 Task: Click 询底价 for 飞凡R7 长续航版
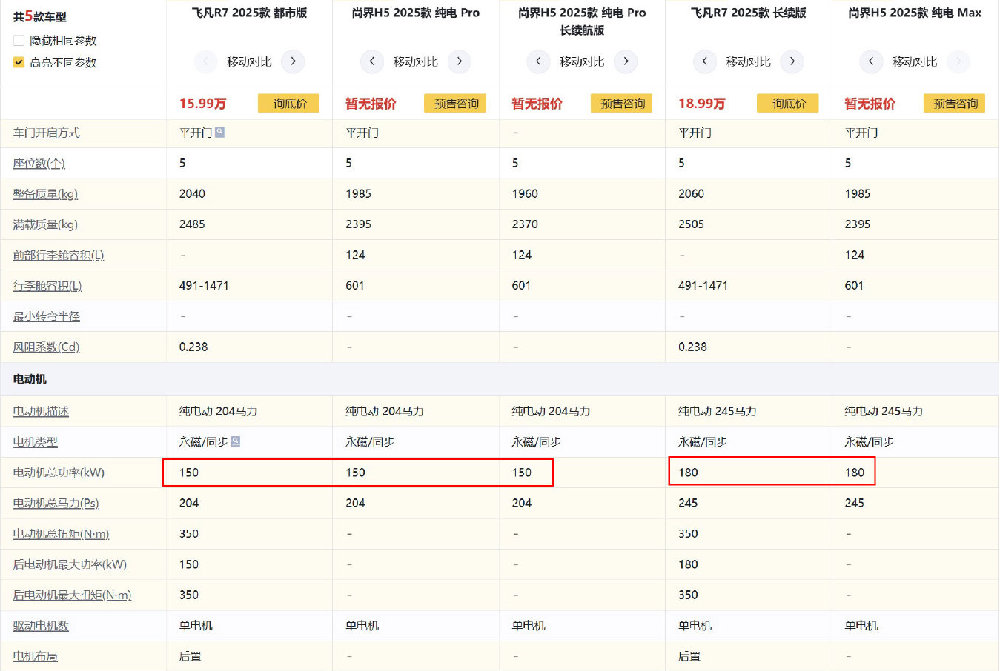pyautogui.click(x=787, y=103)
